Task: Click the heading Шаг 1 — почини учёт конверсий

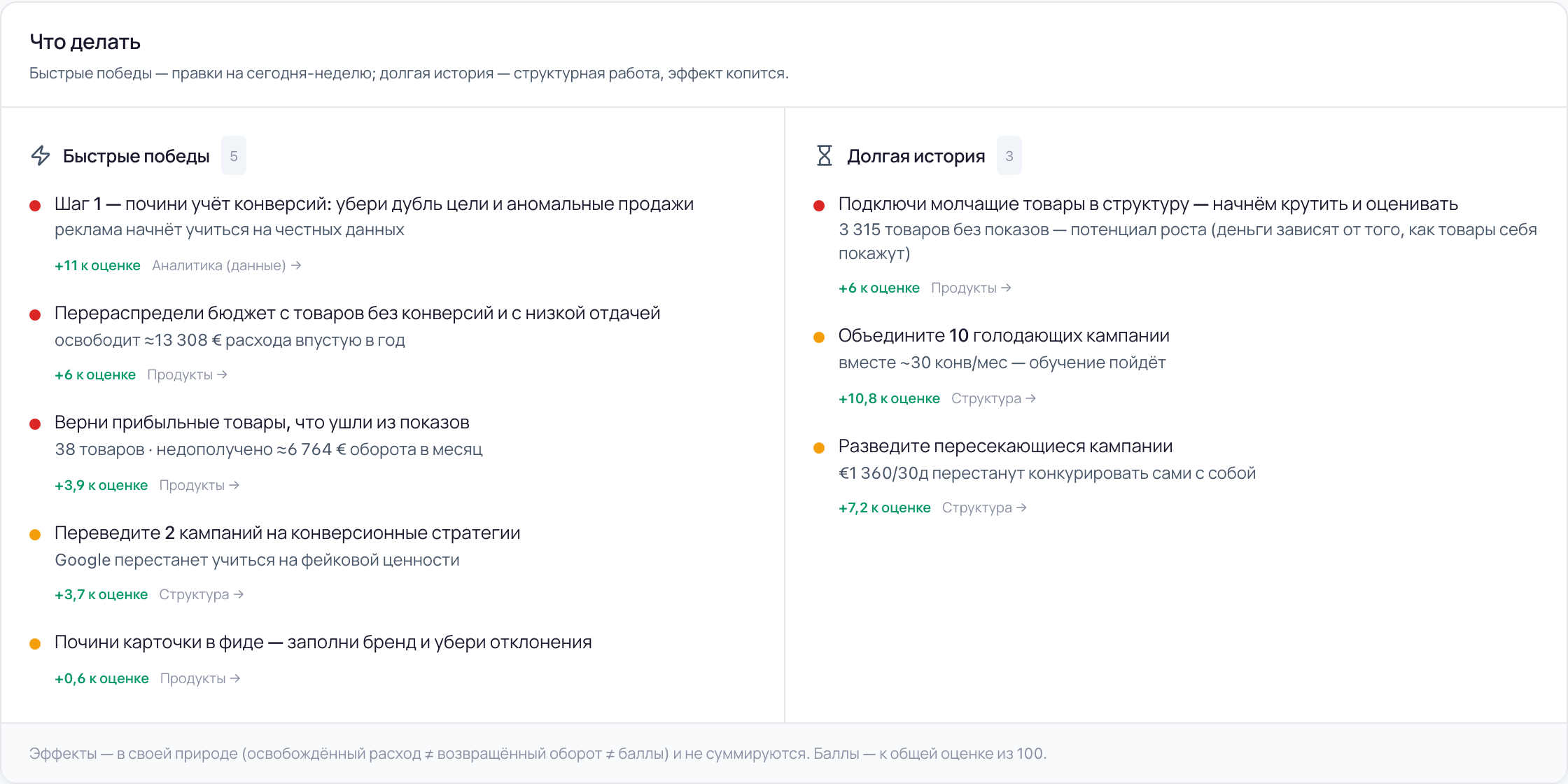Action: (x=374, y=204)
